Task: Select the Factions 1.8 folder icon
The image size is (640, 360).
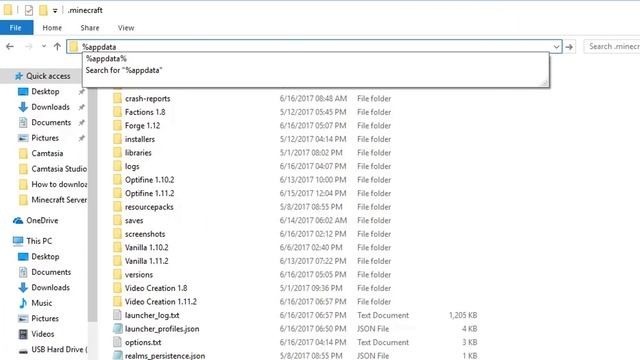Action: coord(118,112)
